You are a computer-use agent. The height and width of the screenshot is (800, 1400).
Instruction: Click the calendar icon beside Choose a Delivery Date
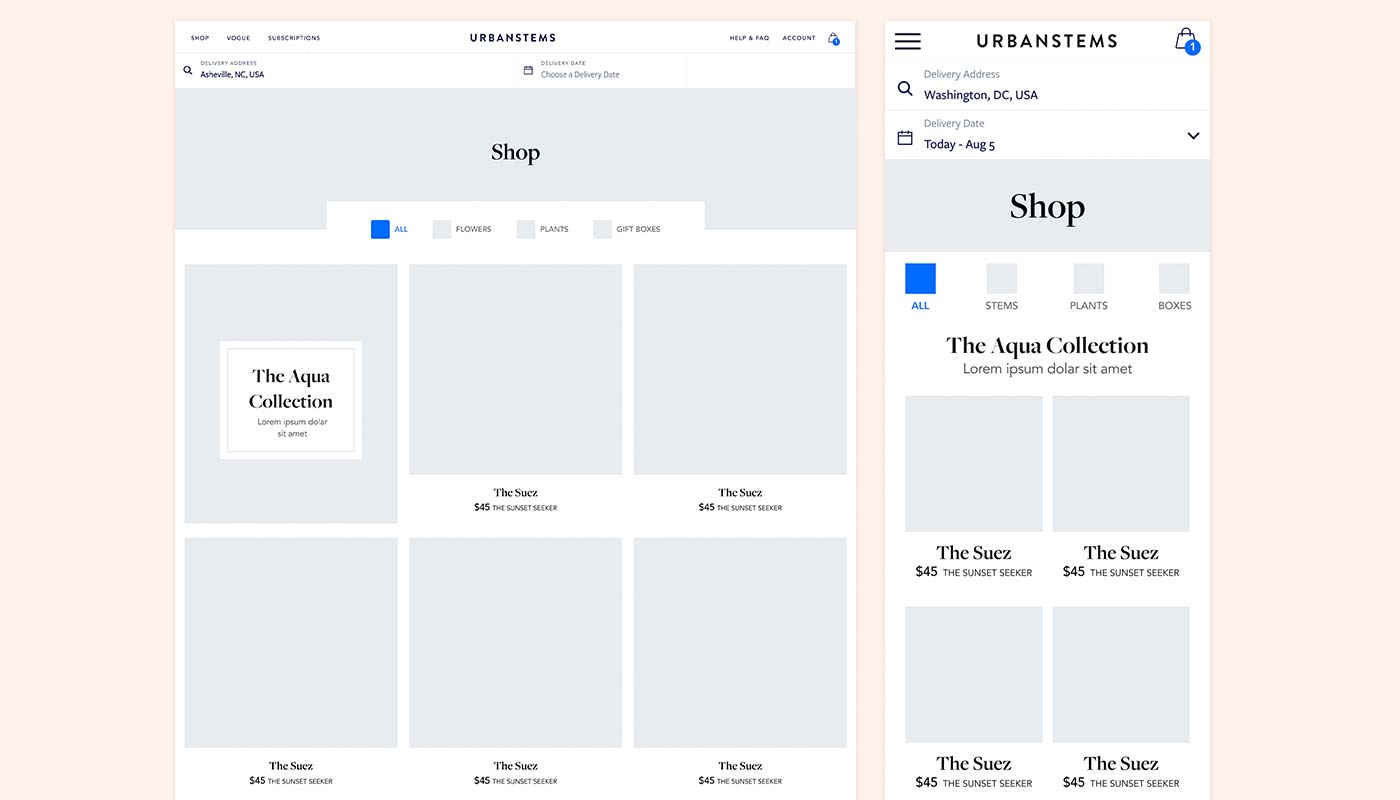pyautogui.click(x=528, y=70)
